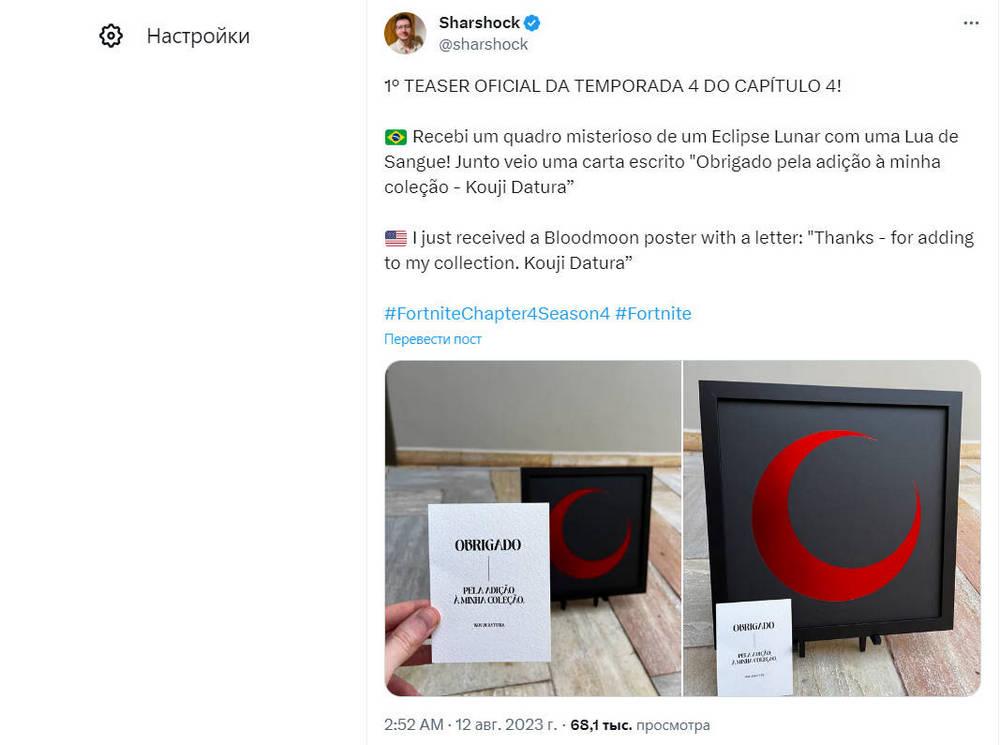Viewport: 1000px width, 745px height.
Task: Click the 1º TEASER OFICIAL headline text
Action: tap(613, 86)
